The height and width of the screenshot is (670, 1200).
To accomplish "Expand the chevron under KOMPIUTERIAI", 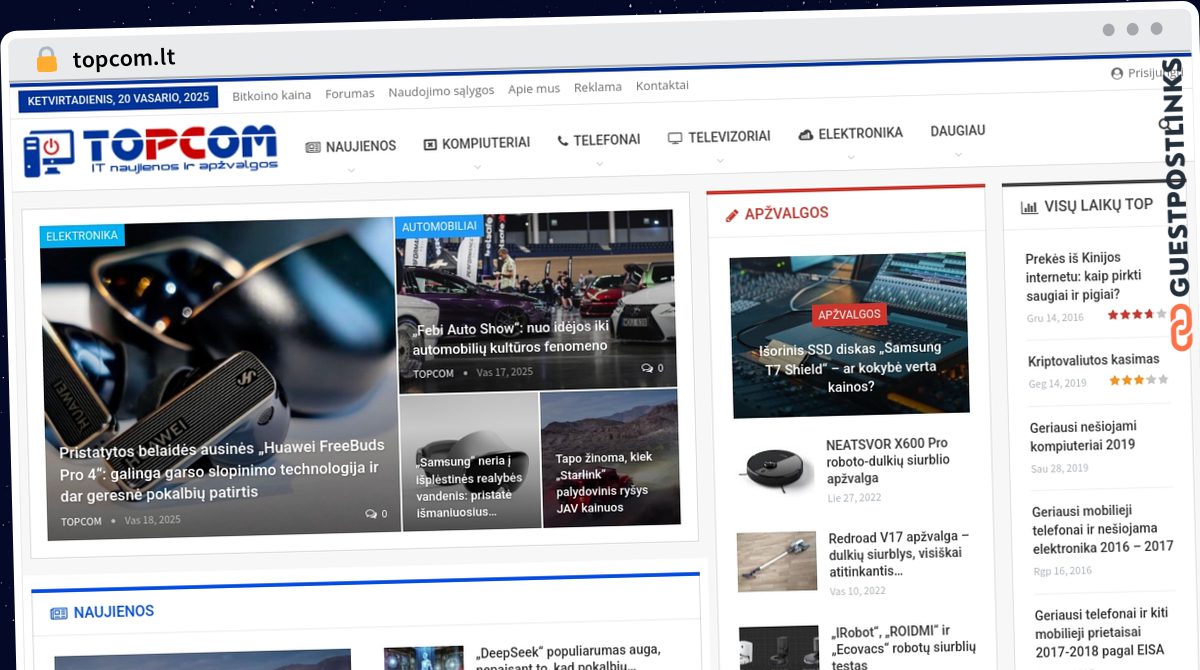I will [x=477, y=168].
